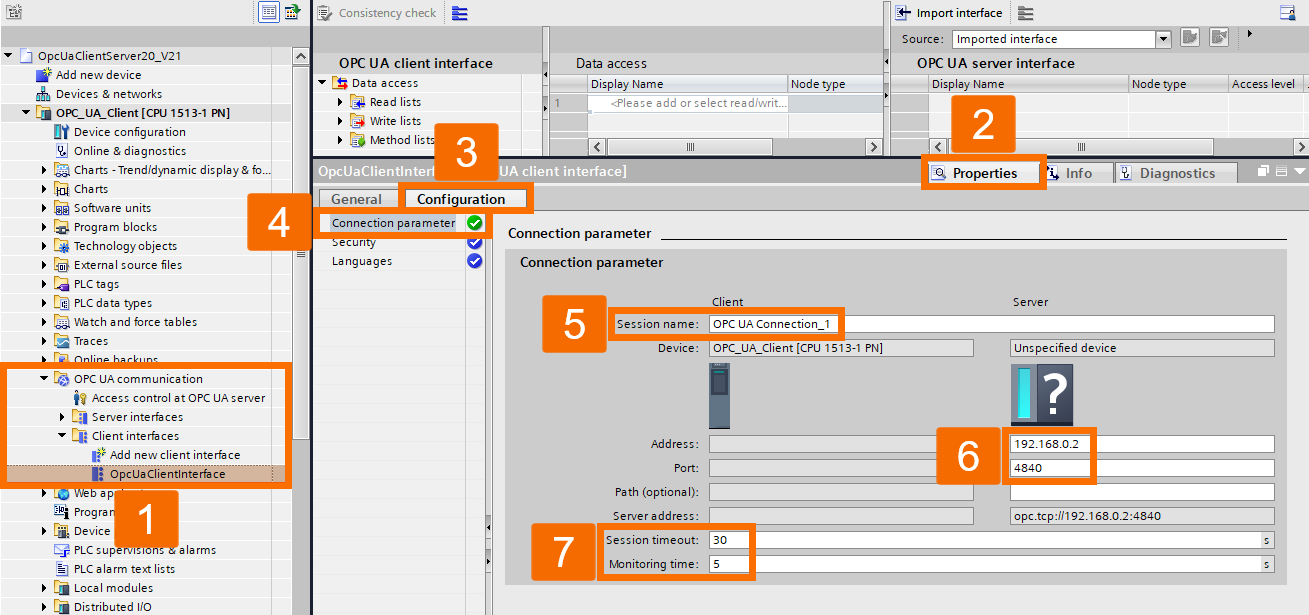The image size is (1309, 615).
Task: Expand the PLC tags folder
Action: [45, 284]
